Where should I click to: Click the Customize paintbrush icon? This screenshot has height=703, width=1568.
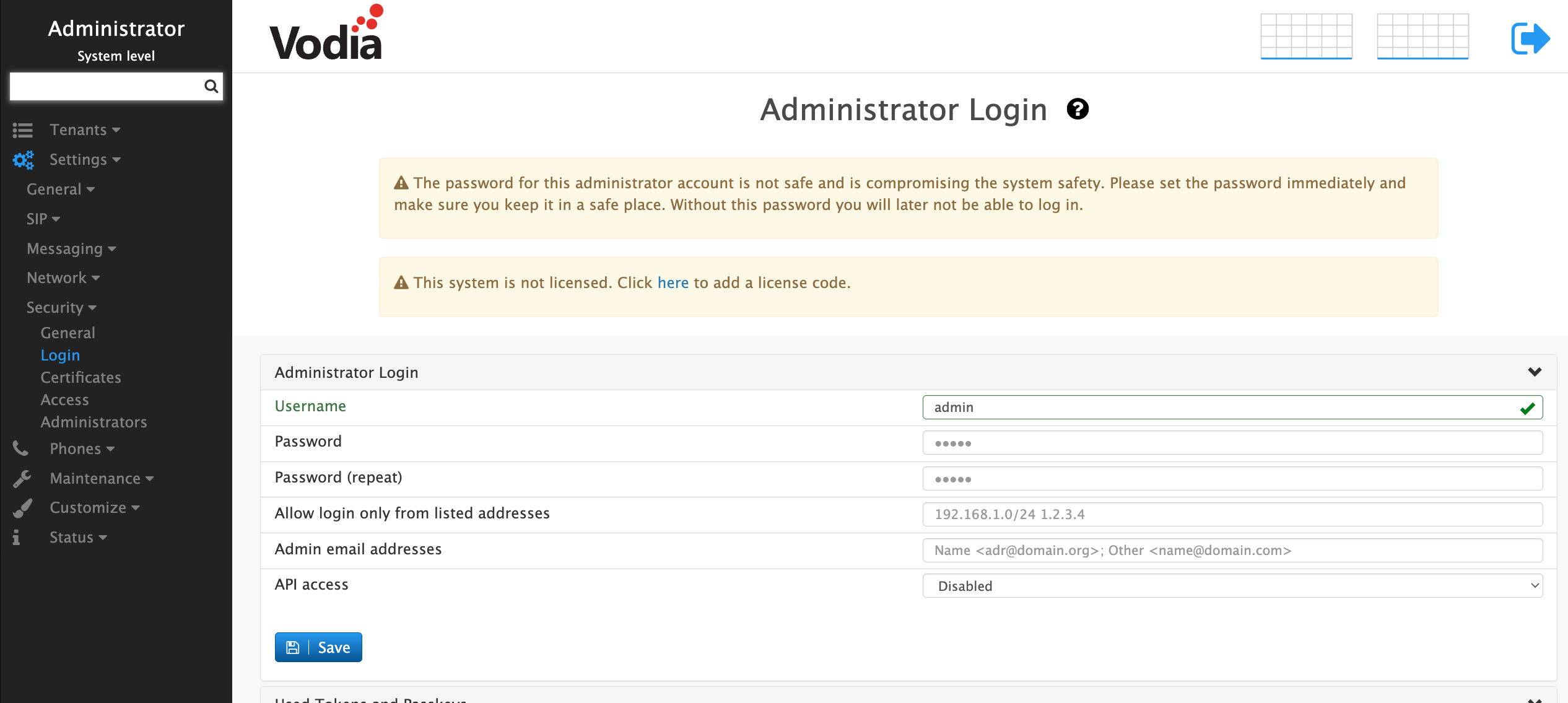click(22, 507)
